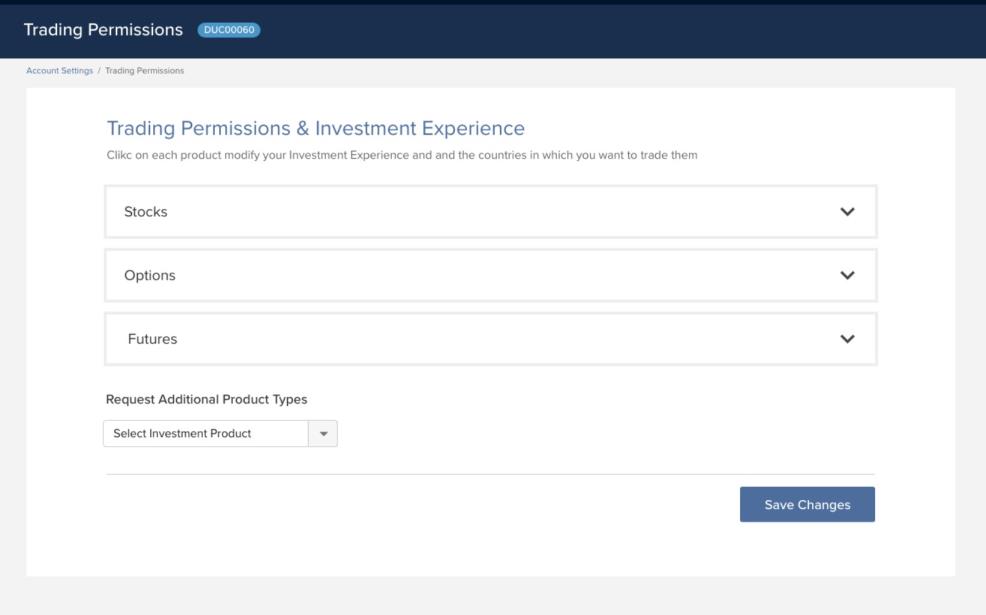Click the caret arrow of the product dropdown
986x615 pixels.
[x=323, y=434]
